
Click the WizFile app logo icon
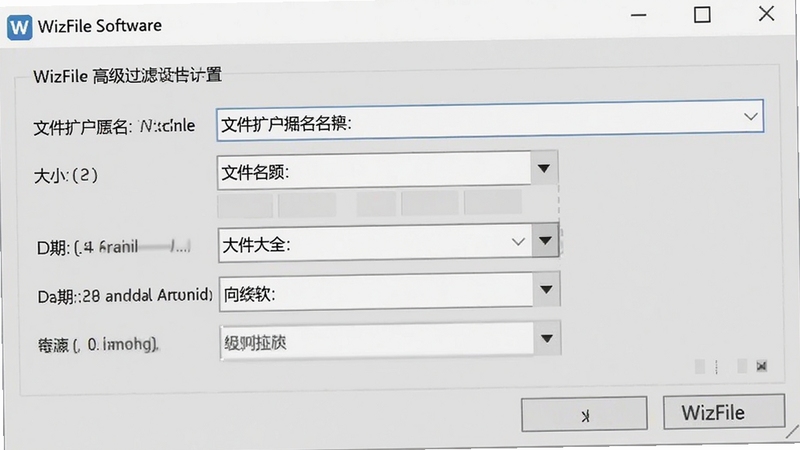point(19,27)
